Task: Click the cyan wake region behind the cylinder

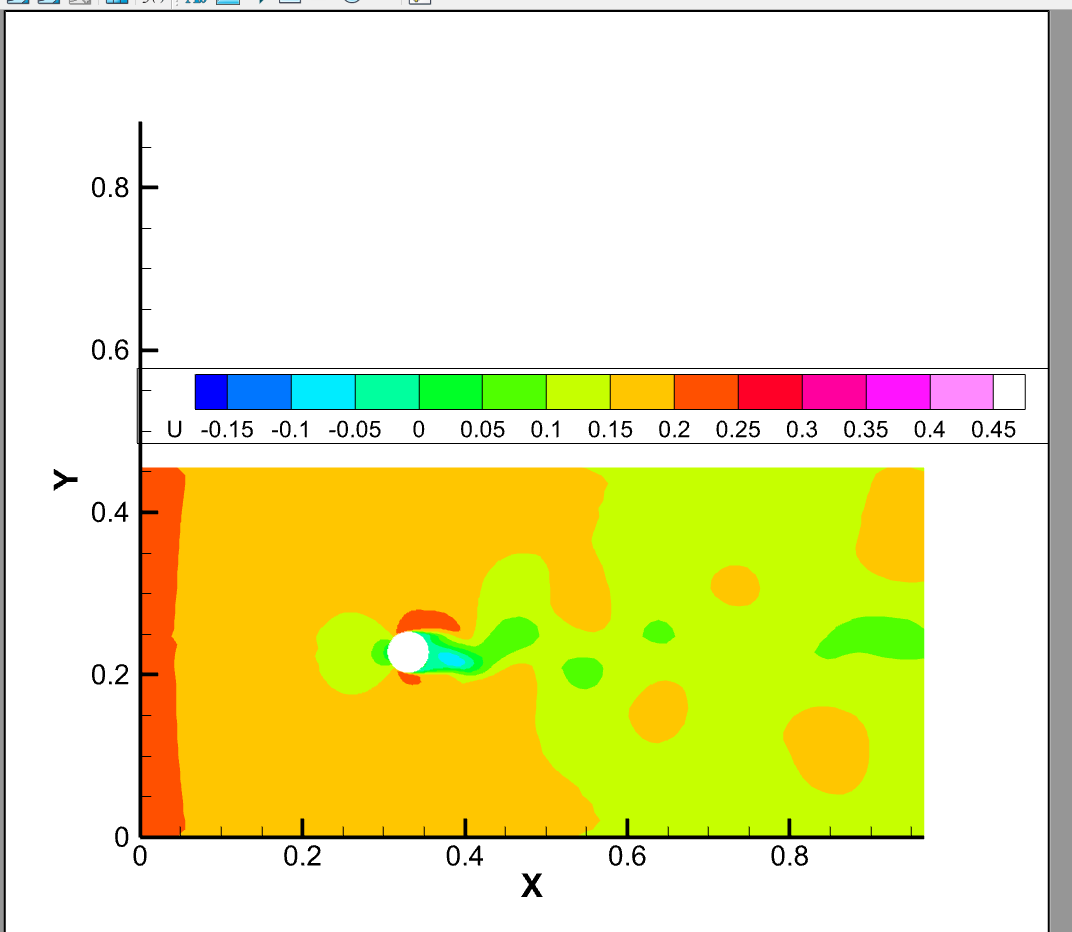Action: [x=454, y=659]
